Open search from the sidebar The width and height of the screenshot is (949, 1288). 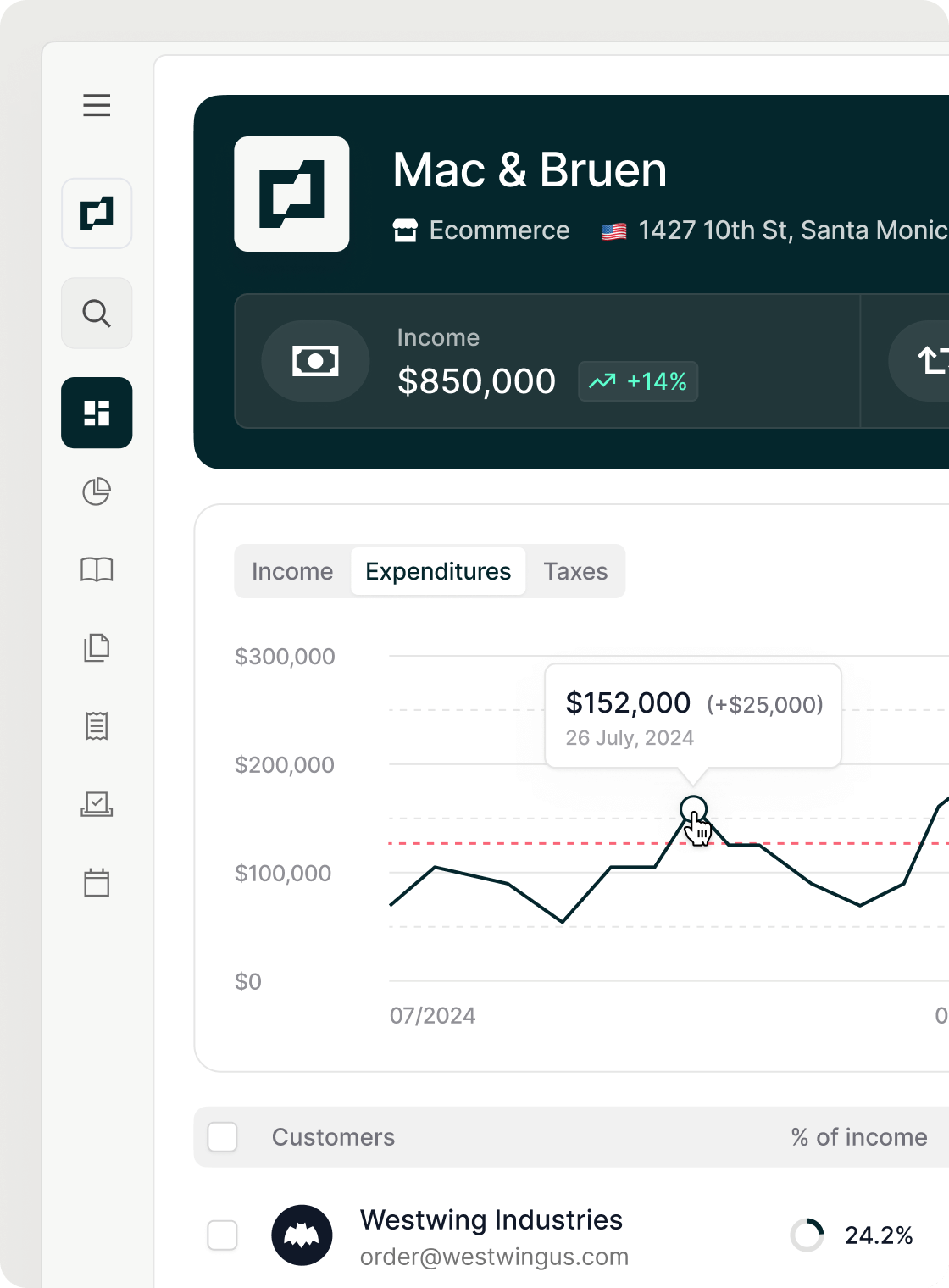(97, 314)
